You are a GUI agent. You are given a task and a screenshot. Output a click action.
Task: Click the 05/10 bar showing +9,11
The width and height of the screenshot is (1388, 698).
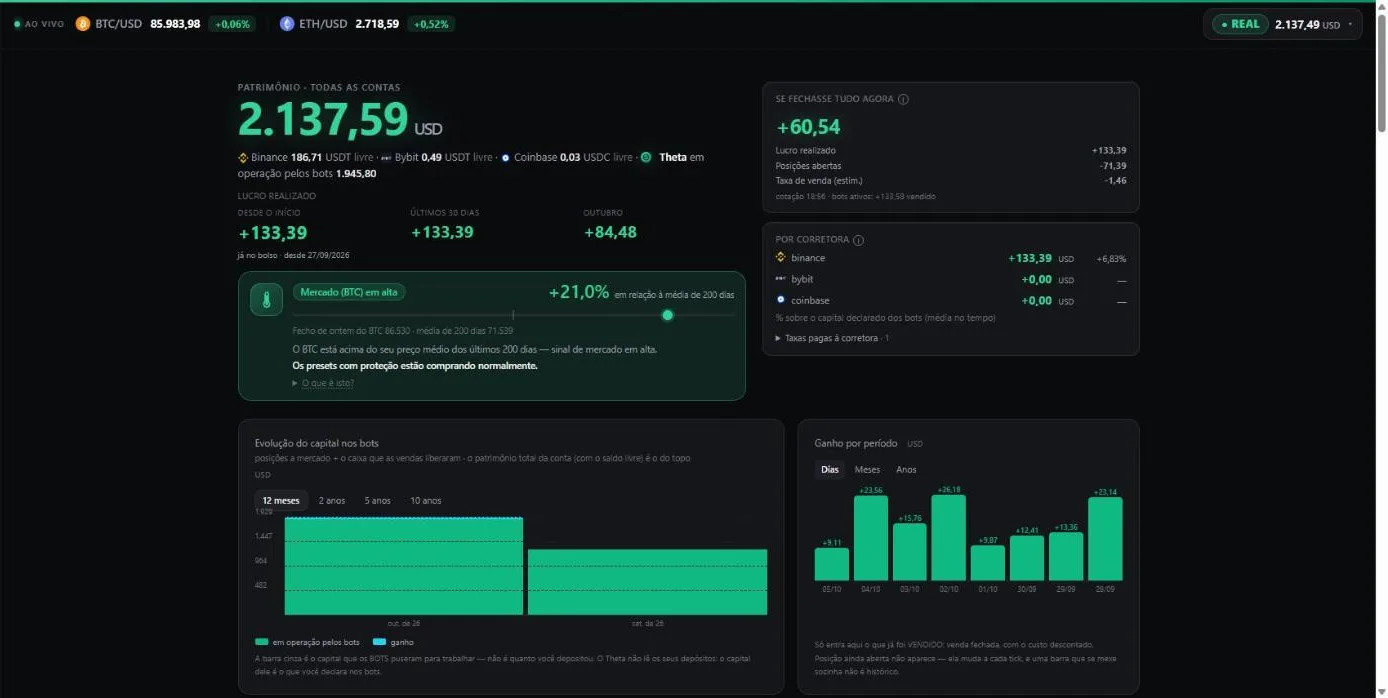click(832, 564)
